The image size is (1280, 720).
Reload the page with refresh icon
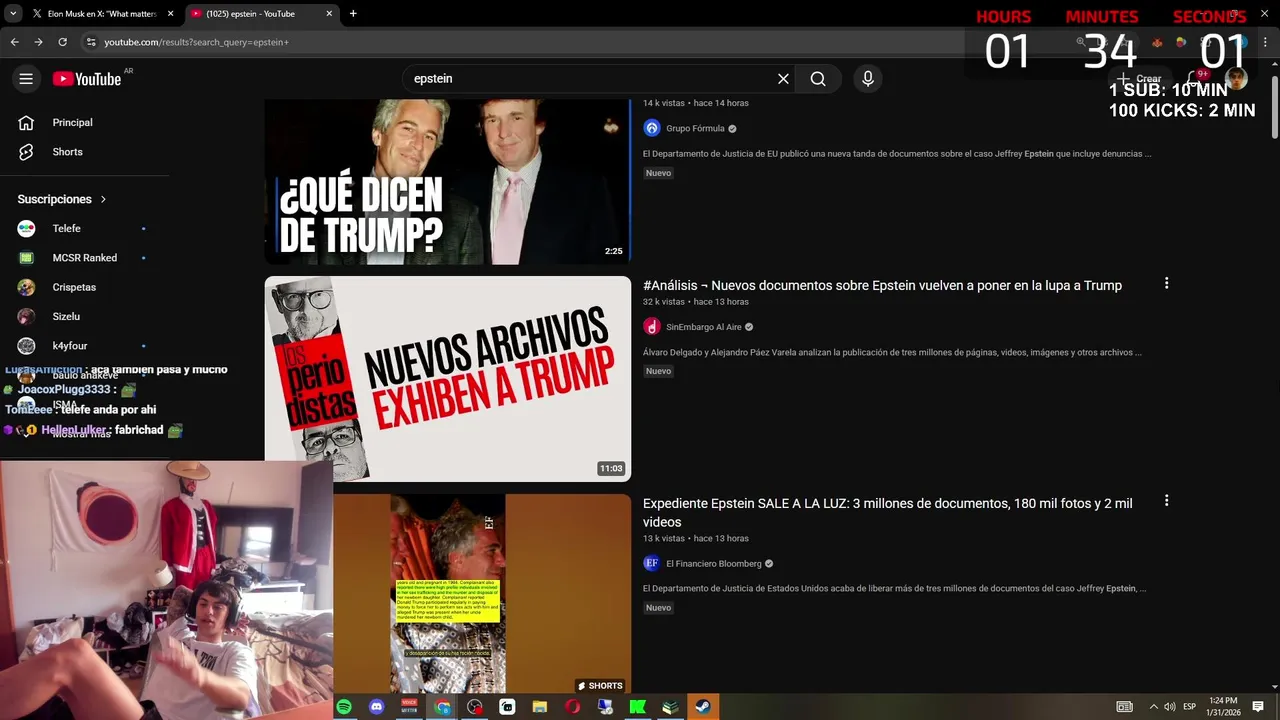tap(62, 42)
